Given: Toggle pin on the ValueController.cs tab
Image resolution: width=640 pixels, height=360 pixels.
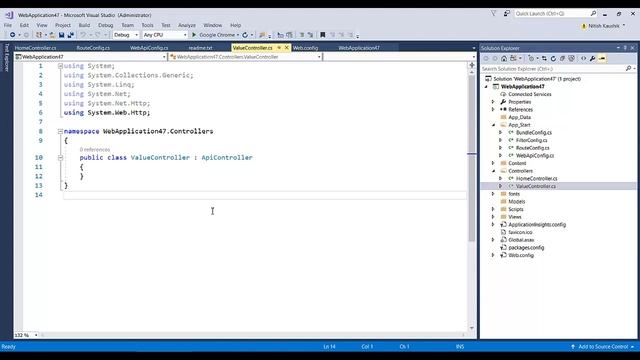Looking at the screenshot, I should (x=279, y=48).
